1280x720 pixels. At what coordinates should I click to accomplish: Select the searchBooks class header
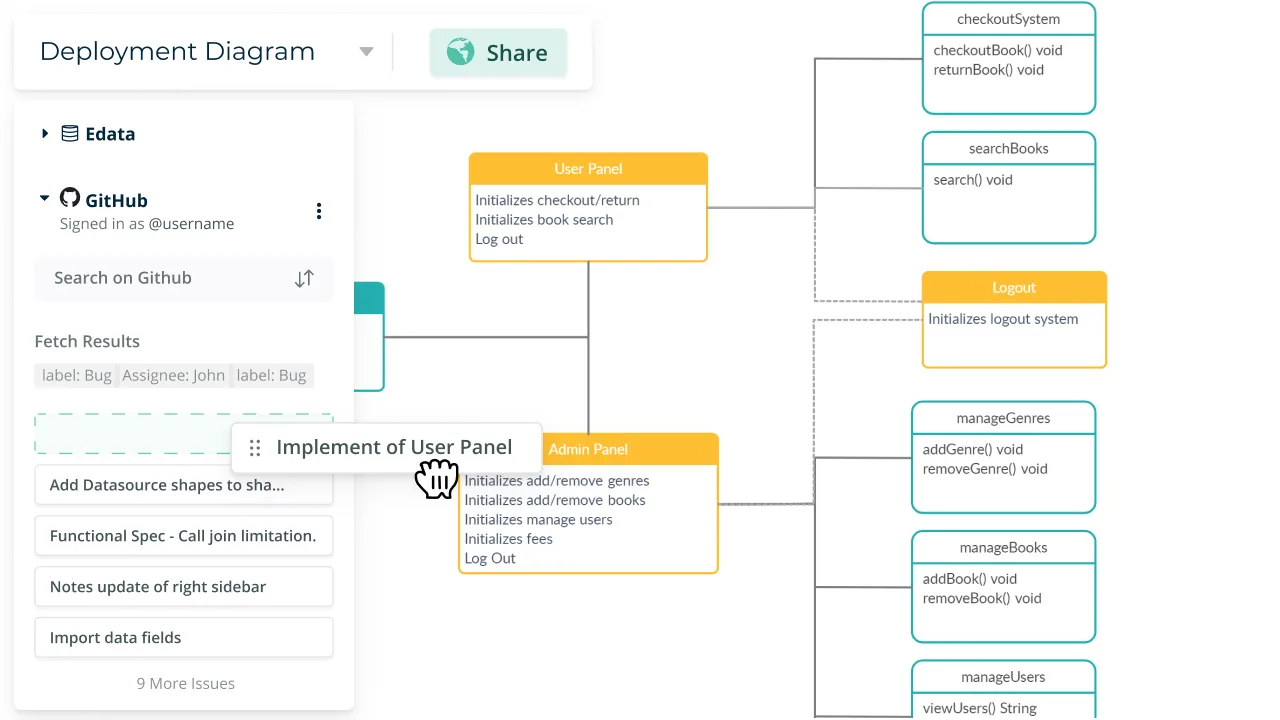[1009, 148]
